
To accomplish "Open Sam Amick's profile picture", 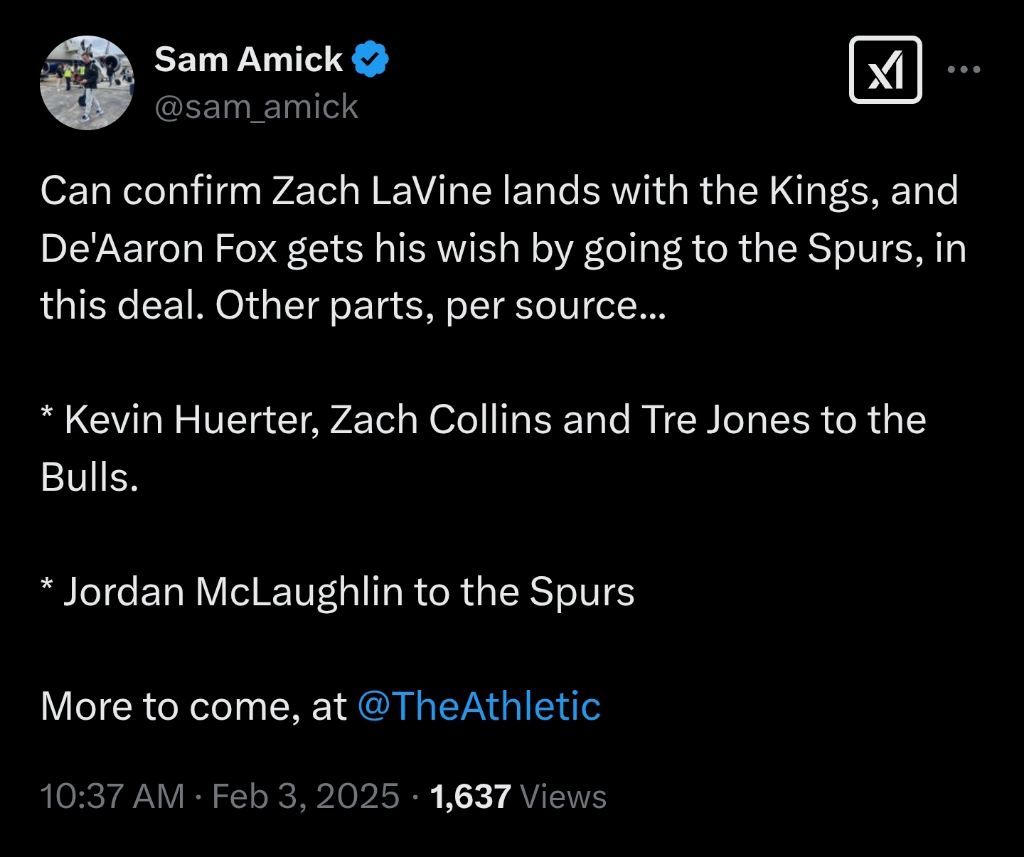I will (x=87, y=83).
